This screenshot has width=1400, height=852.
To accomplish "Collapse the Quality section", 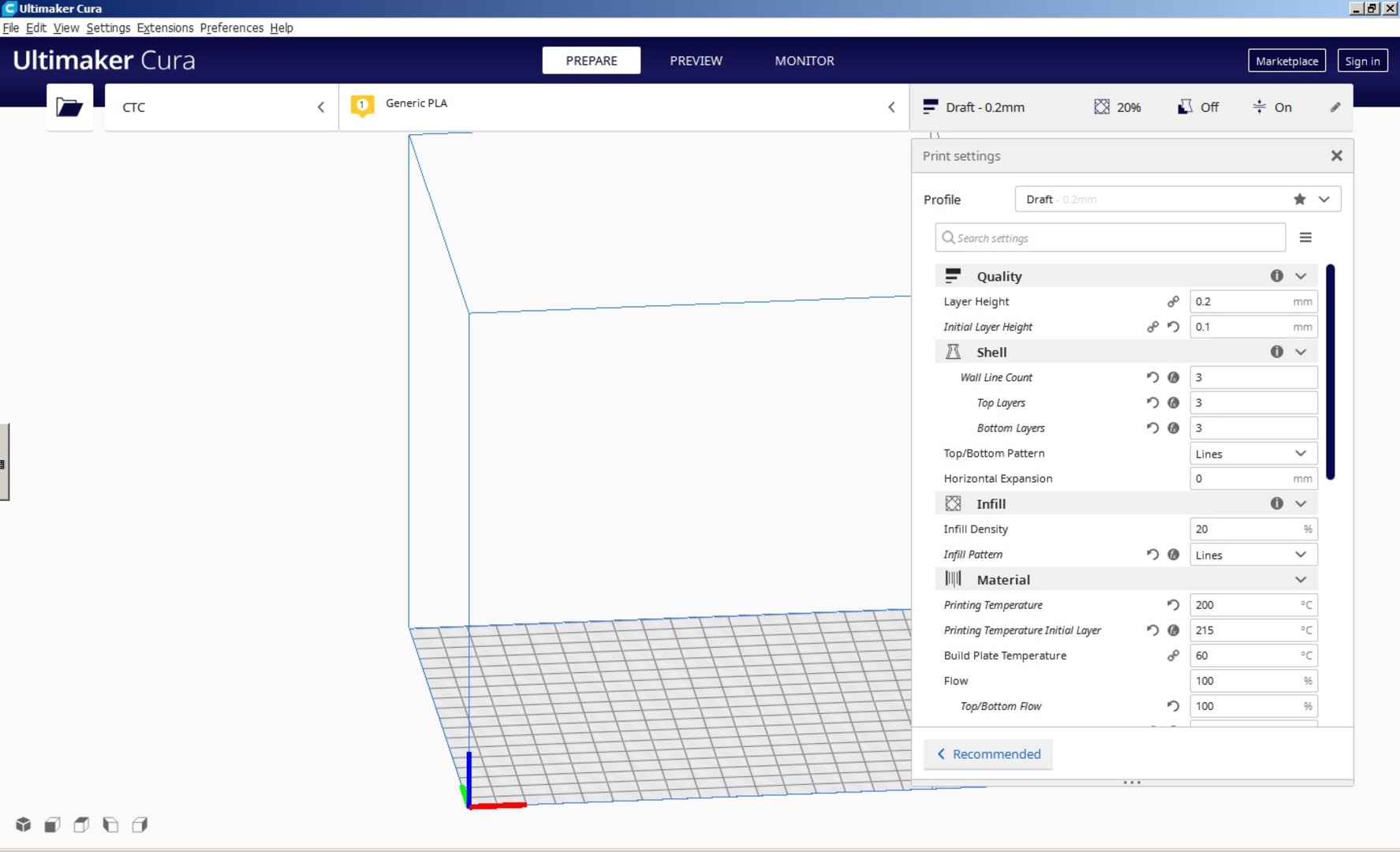I will (1301, 275).
